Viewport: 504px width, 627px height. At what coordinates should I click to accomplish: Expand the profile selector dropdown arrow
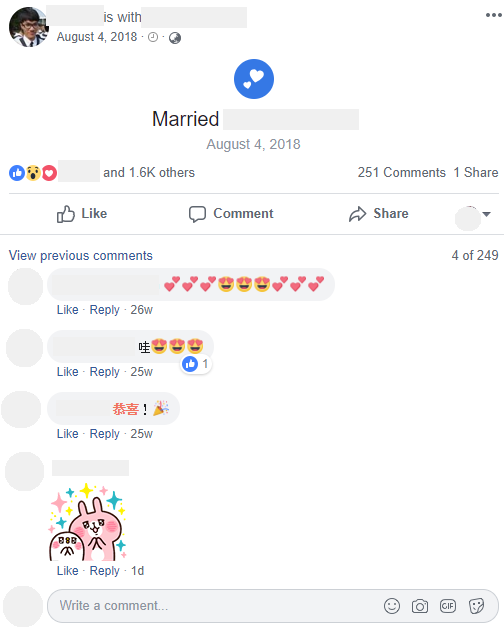coord(486,214)
